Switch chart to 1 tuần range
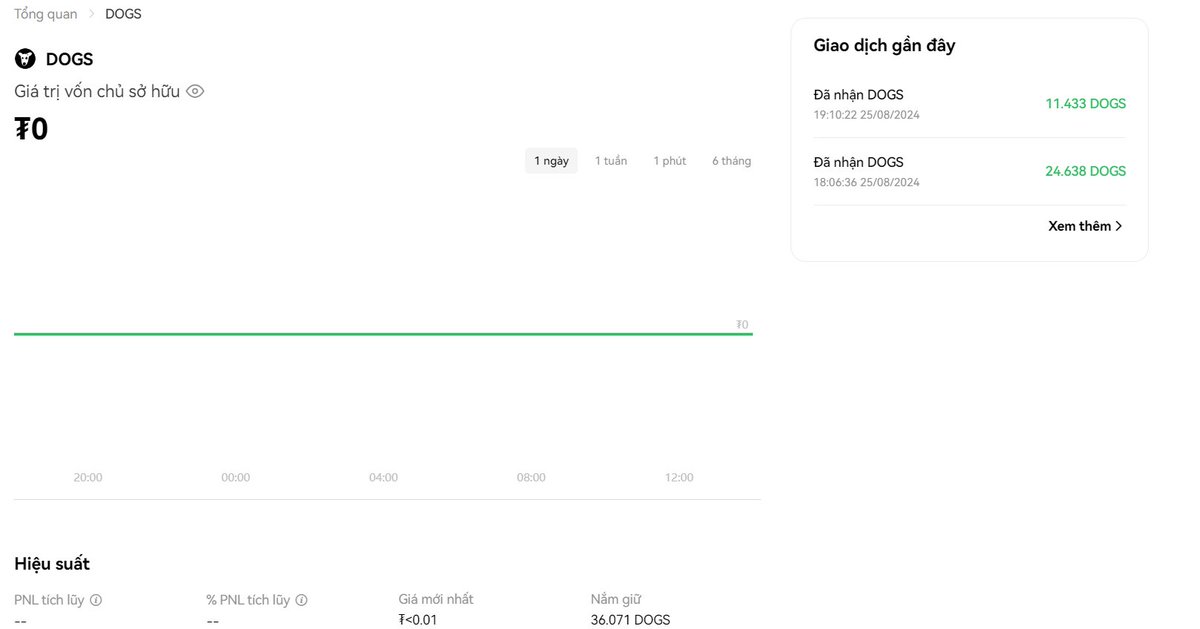Image resolution: width=1200 pixels, height=629 pixels. click(x=611, y=161)
